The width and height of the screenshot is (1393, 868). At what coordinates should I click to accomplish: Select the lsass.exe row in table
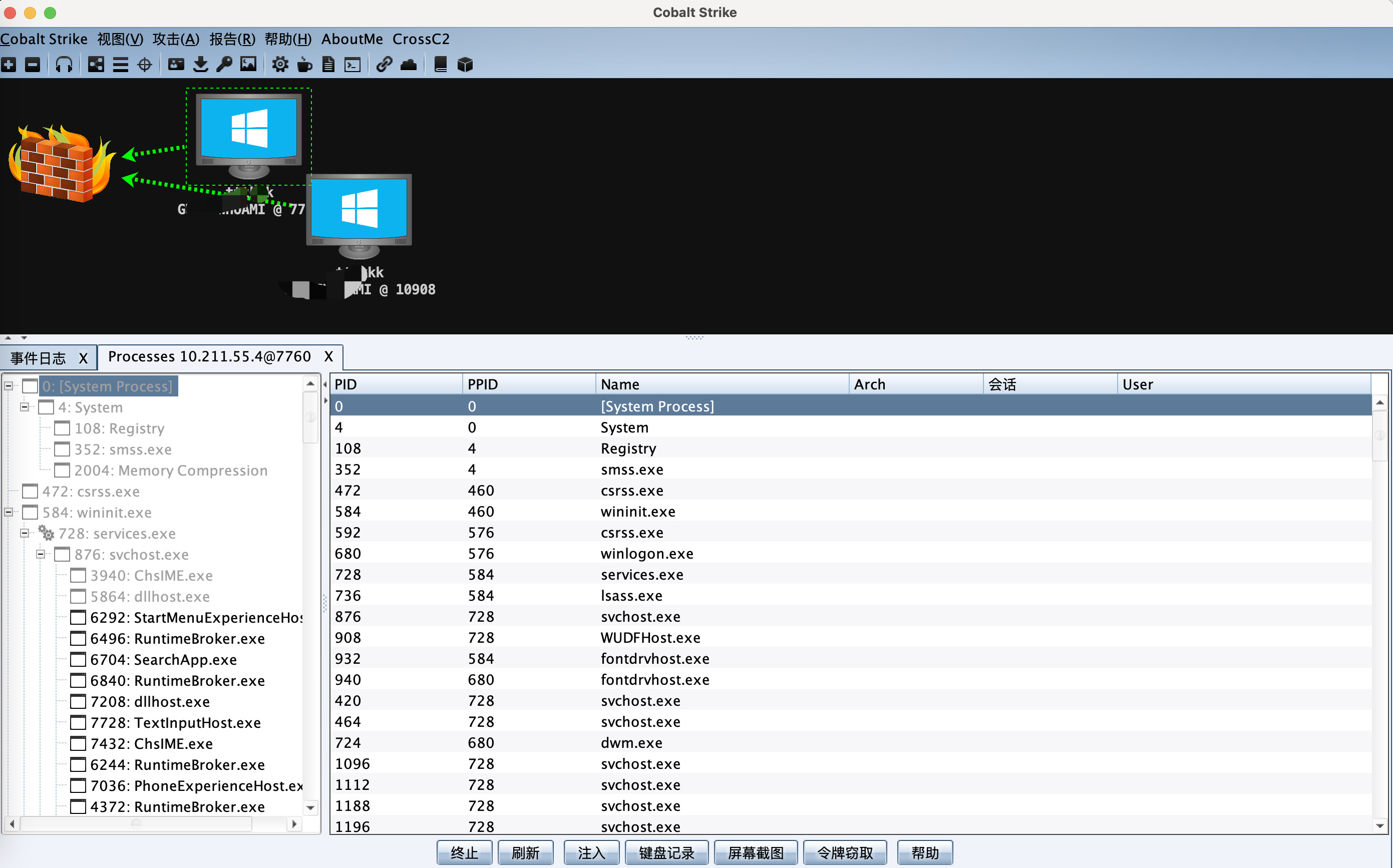[631, 596]
